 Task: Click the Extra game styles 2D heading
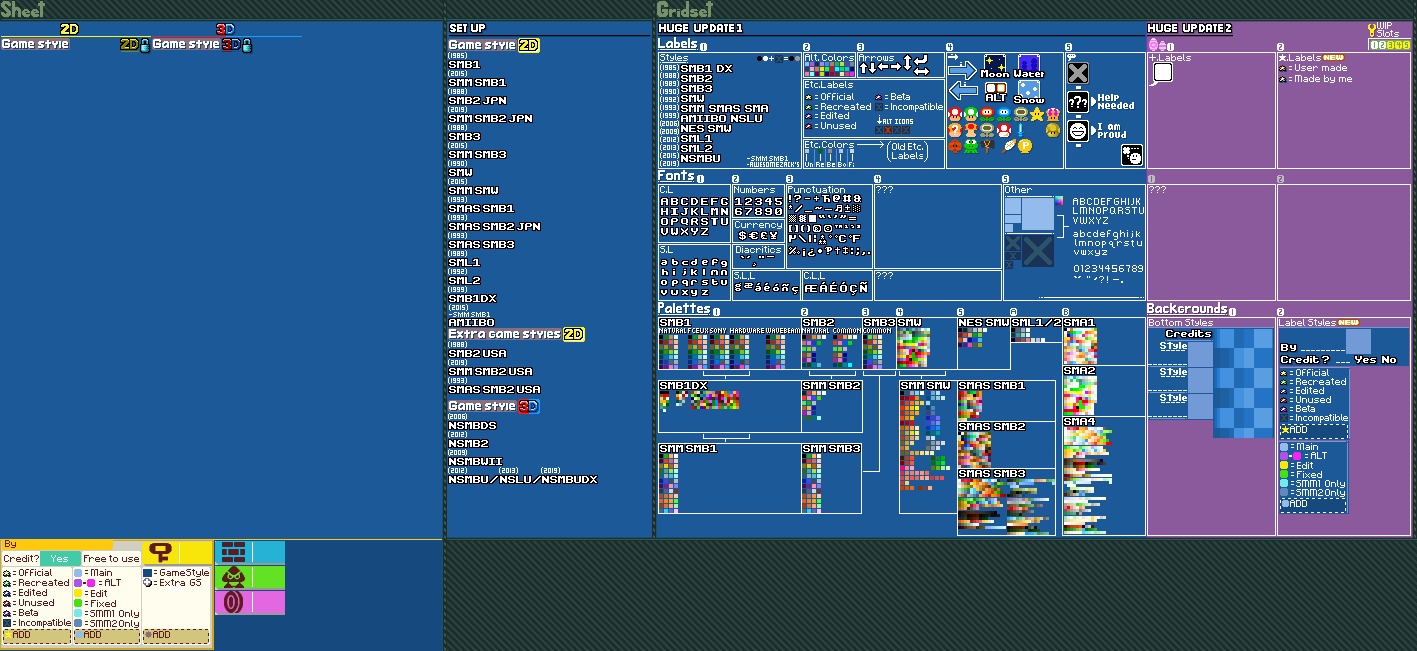517,334
